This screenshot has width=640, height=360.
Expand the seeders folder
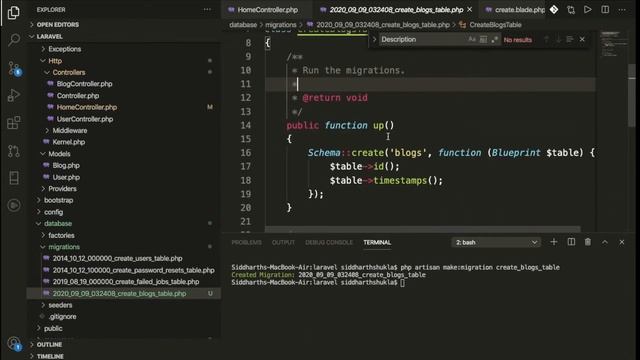click(60, 305)
